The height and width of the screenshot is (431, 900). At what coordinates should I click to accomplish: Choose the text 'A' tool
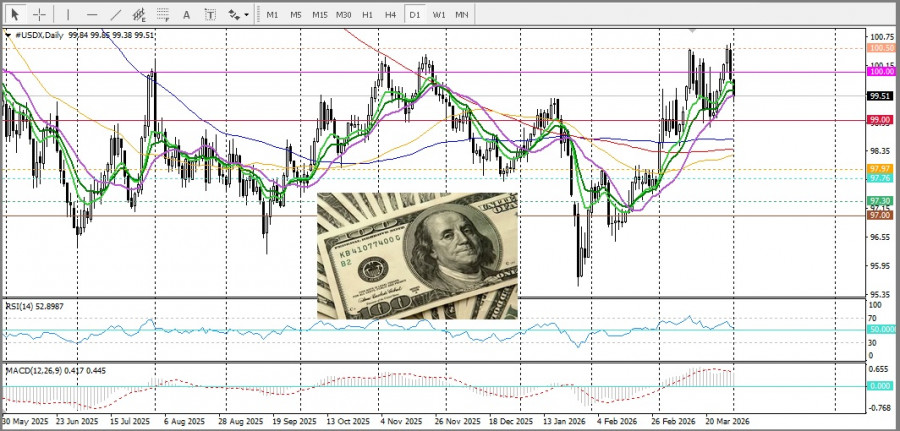point(187,14)
